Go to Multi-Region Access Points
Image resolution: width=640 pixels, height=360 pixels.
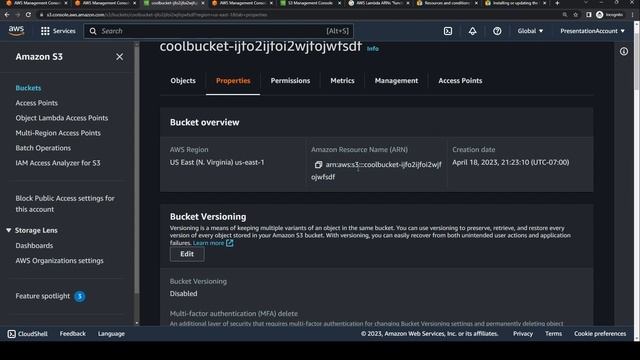[x=58, y=133]
